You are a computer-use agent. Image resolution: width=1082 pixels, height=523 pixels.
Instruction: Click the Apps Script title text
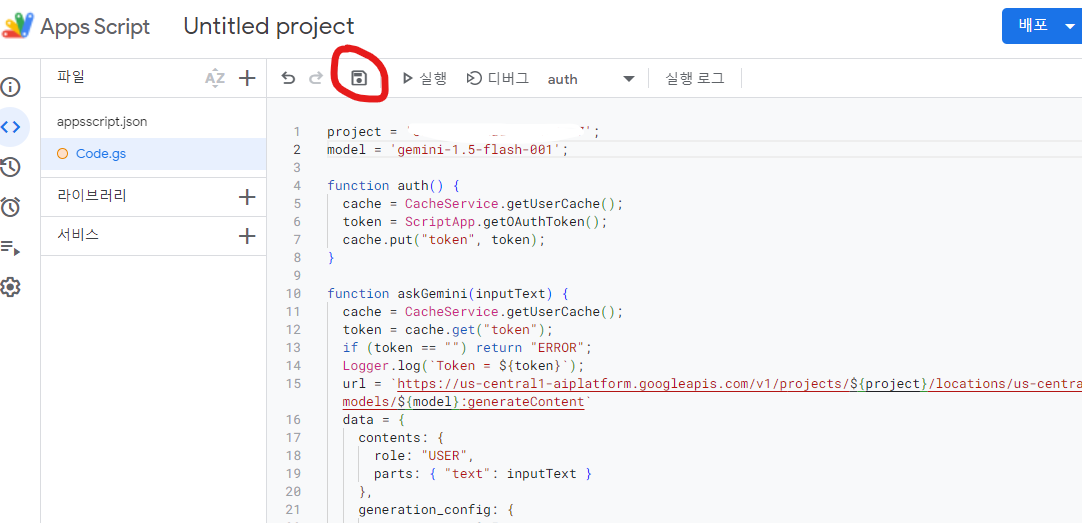click(x=95, y=26)
